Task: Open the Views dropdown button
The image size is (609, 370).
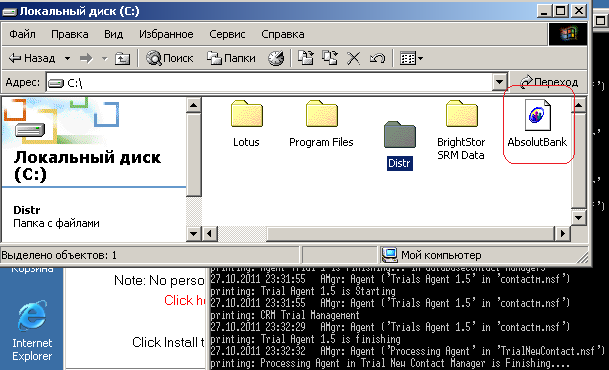Action: pos(411,59)
